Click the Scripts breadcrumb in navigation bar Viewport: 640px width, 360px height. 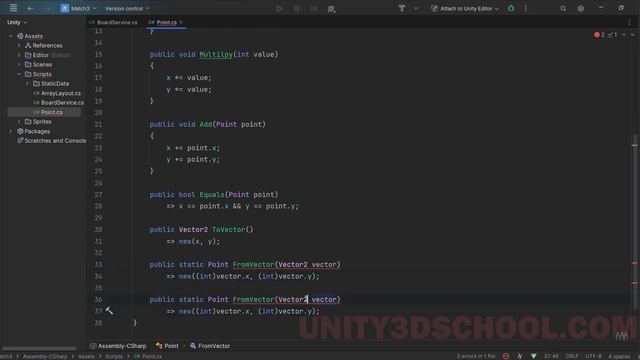[114, 356]
